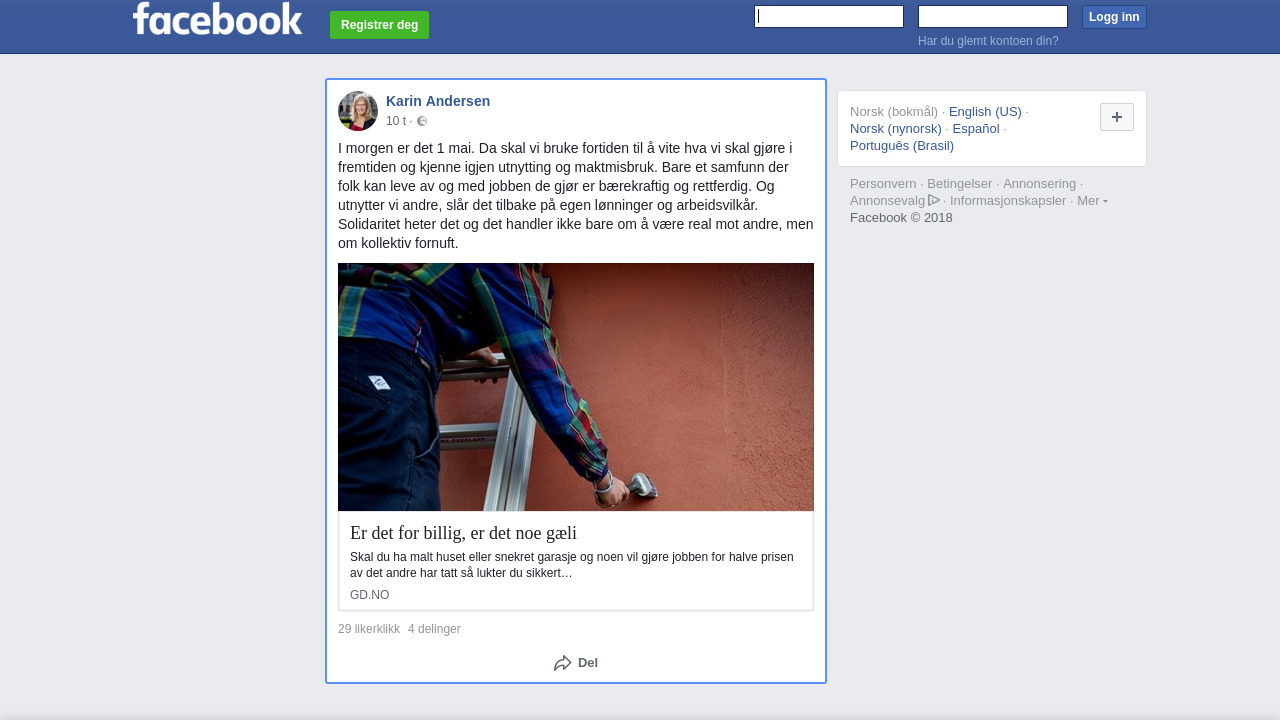Open Har du glemt kontoen din link
The height and width of the screenshot is (720, 1280).
click(x=988, y=41)
